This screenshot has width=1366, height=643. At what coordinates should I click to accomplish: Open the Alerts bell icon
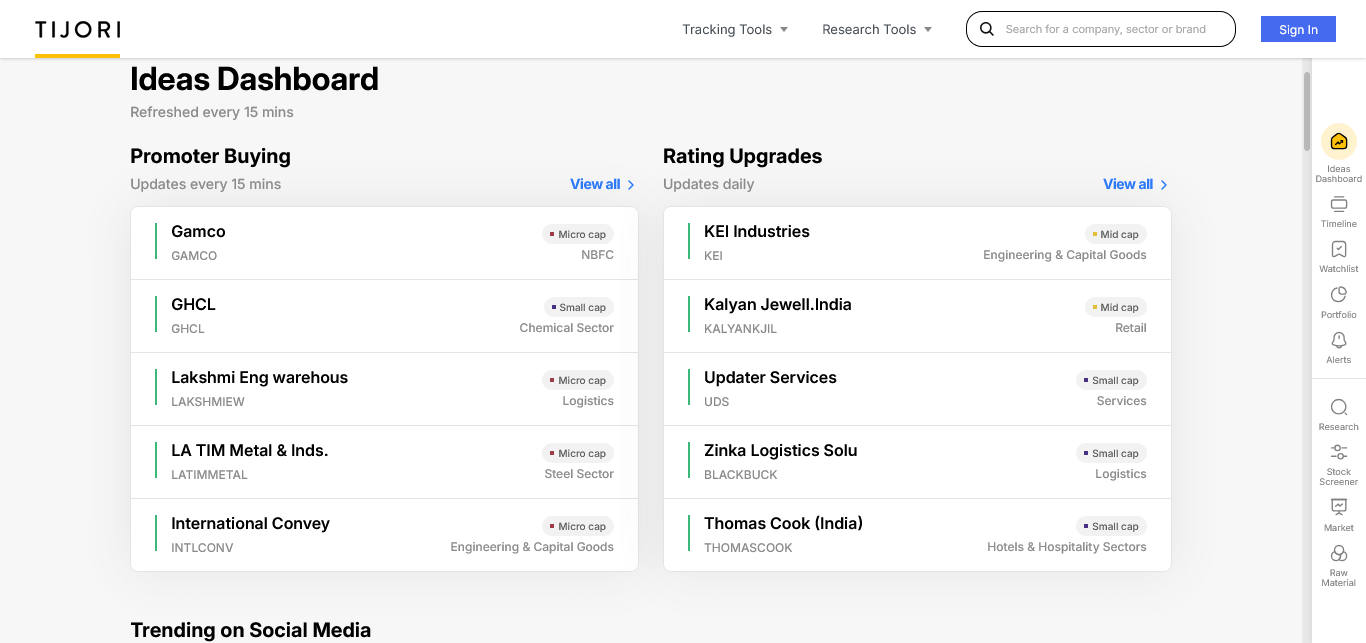(1338, 341)
